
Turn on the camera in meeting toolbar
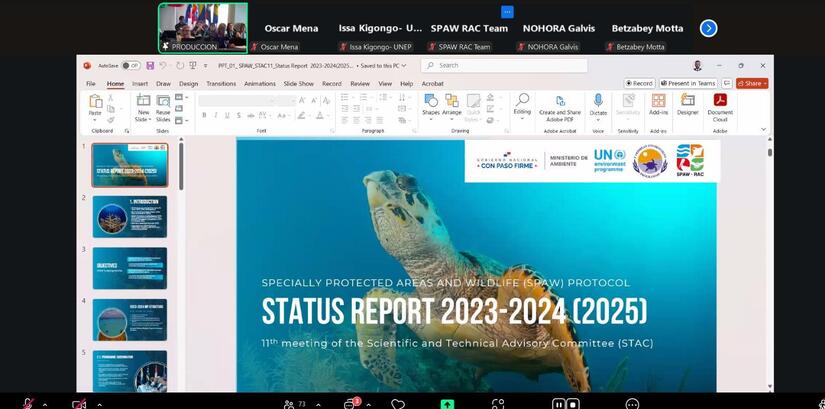(x=79, y=404)
